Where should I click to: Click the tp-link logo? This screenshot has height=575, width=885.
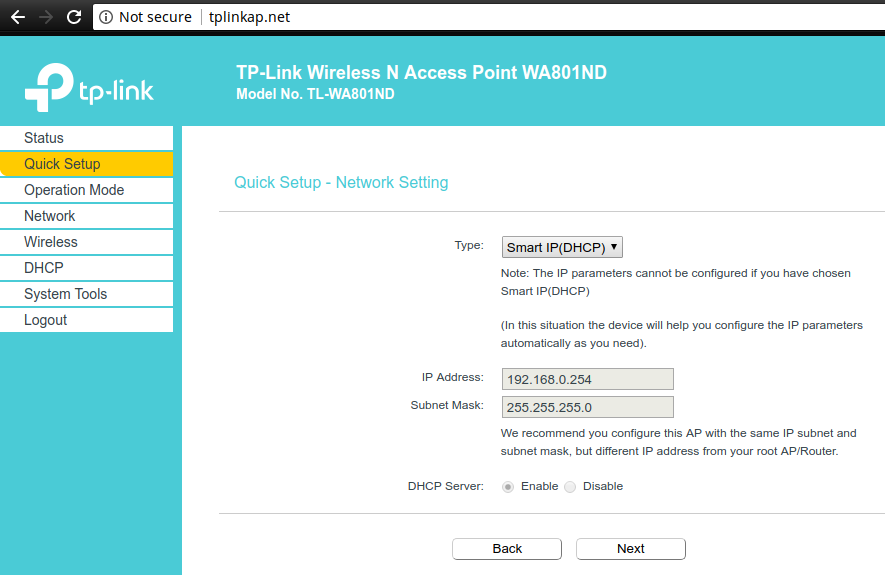89,87
